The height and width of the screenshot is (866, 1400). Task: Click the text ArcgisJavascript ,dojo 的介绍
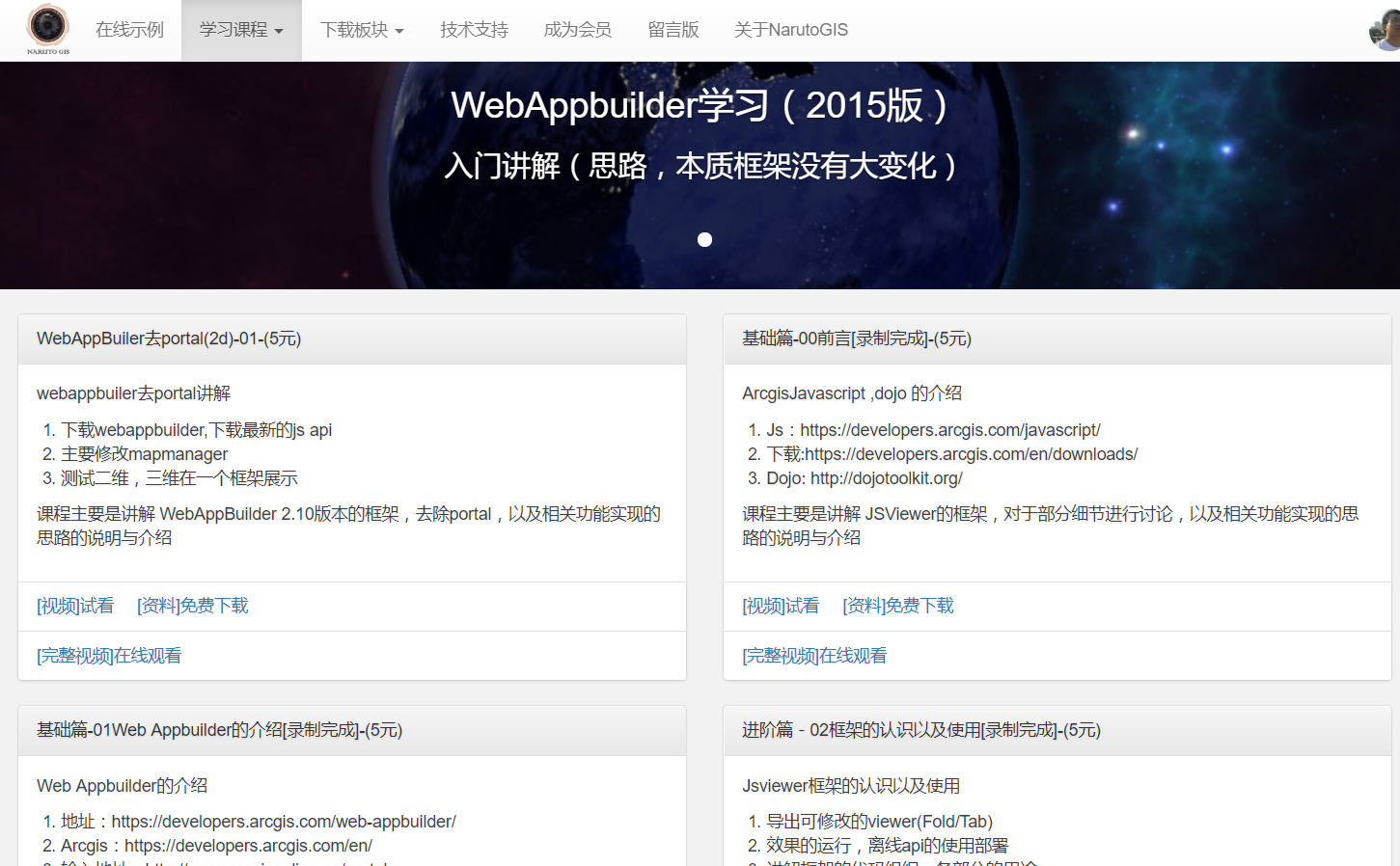[x=852, y=393]
